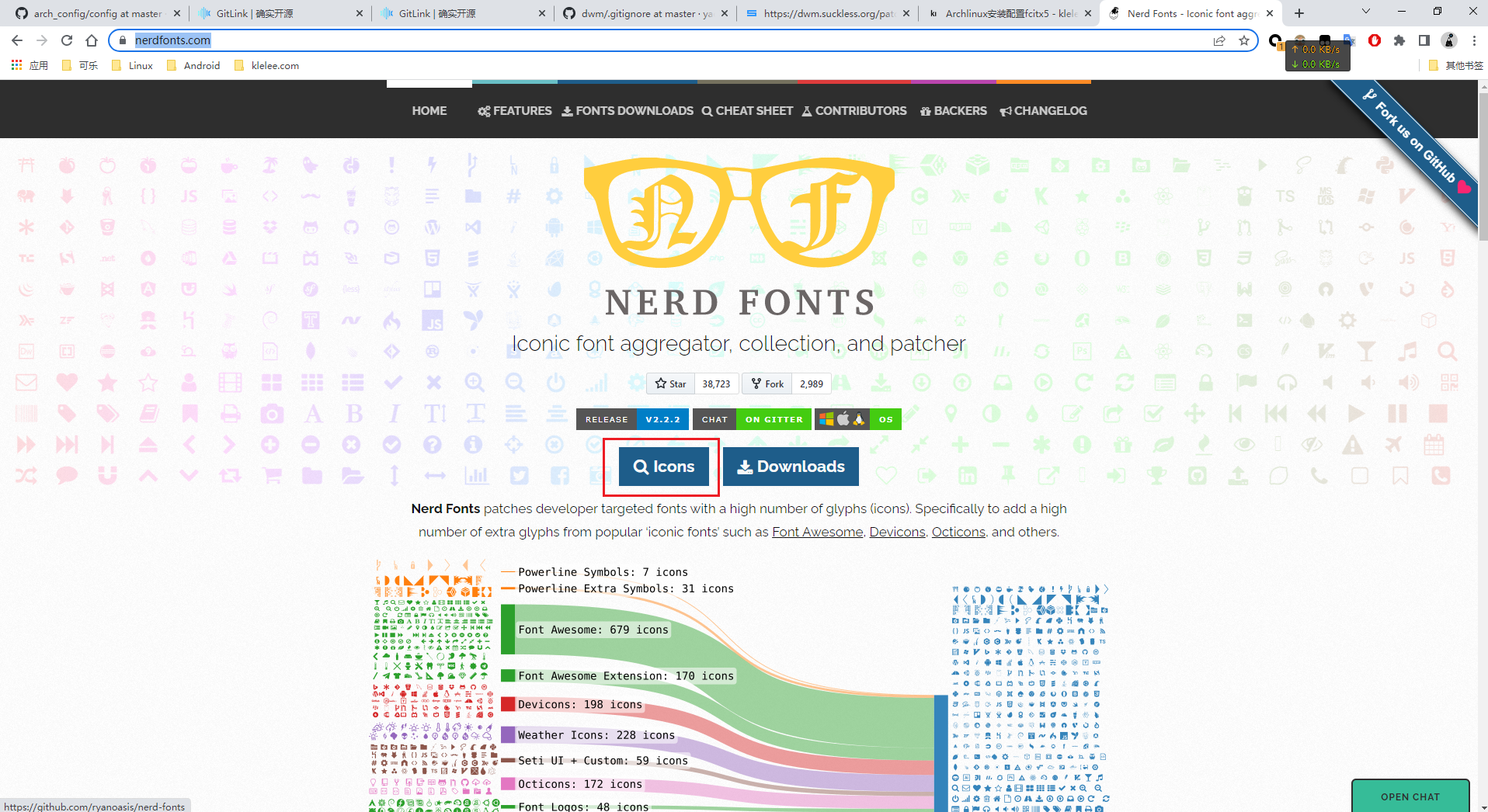1488x812 pixels.
Task: Open the CHANGELOG nav item
Action: pos(1044,111)
